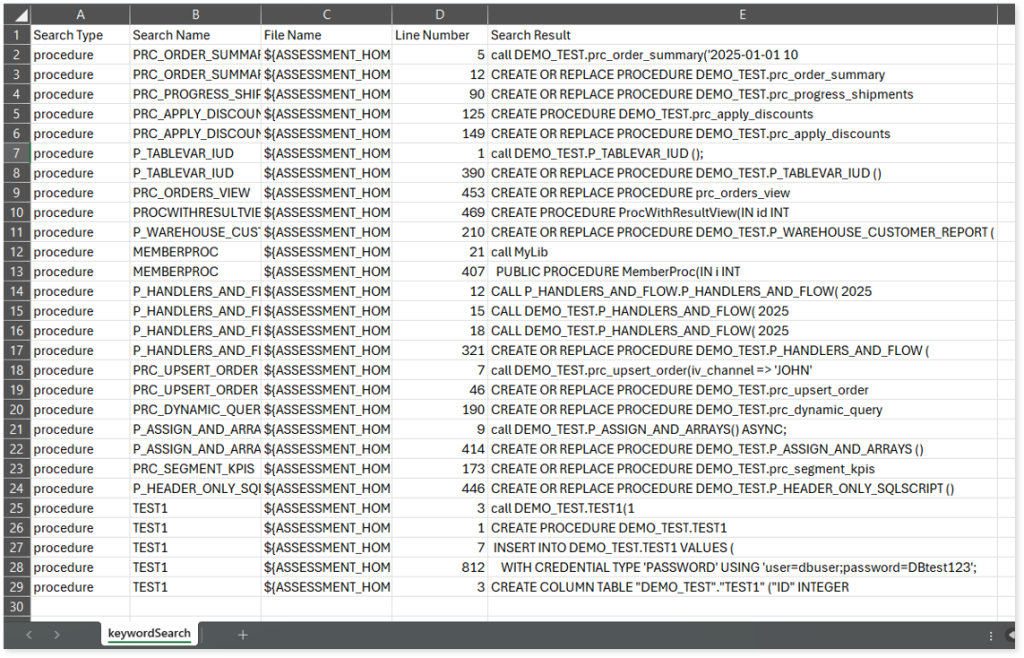This screenshot has height=658, width=1024.
Task: Select the MEMBERPROC cell in row 13
Action: point(195,271)
